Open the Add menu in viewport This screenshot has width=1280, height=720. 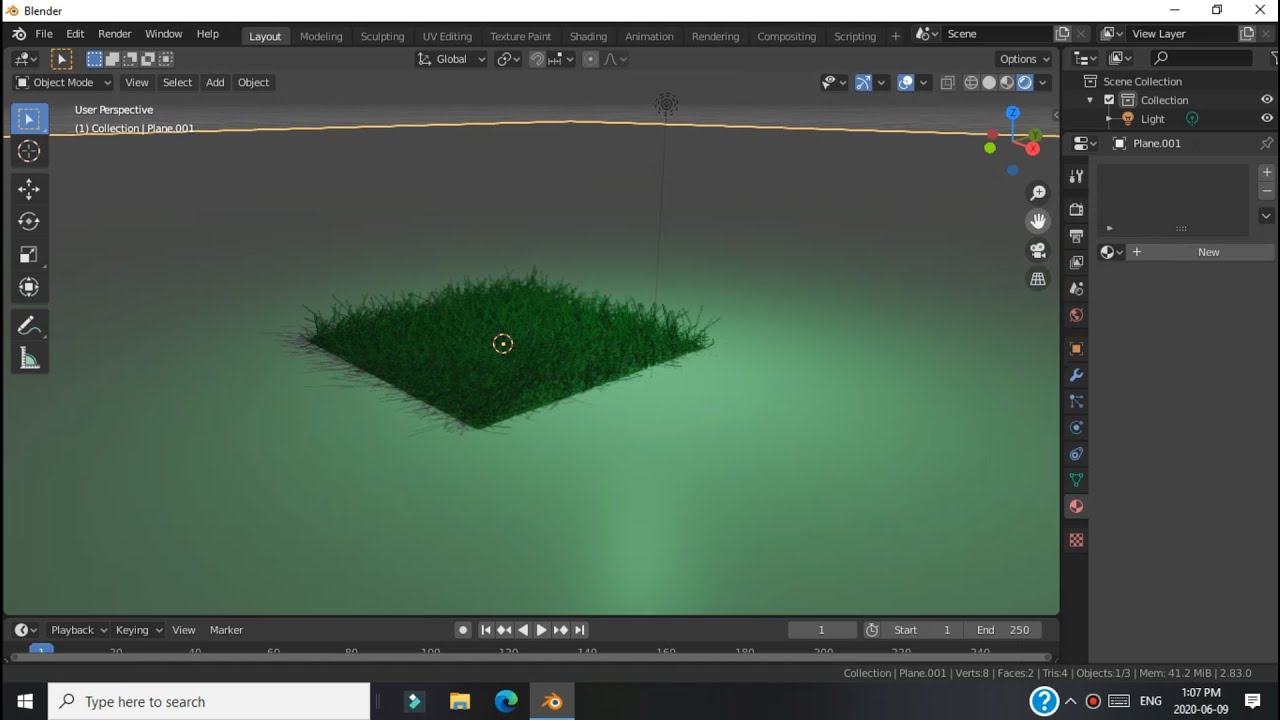coord(215,83)
